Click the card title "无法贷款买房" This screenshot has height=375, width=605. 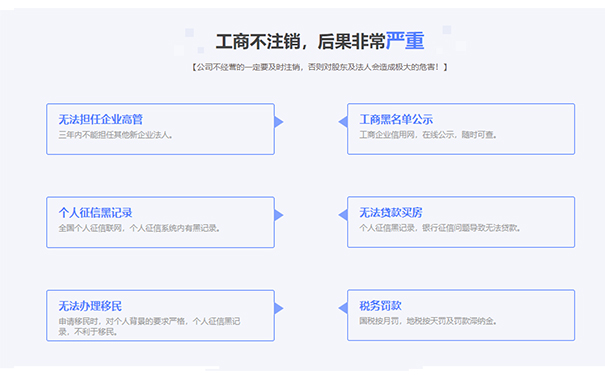[391, 213]
